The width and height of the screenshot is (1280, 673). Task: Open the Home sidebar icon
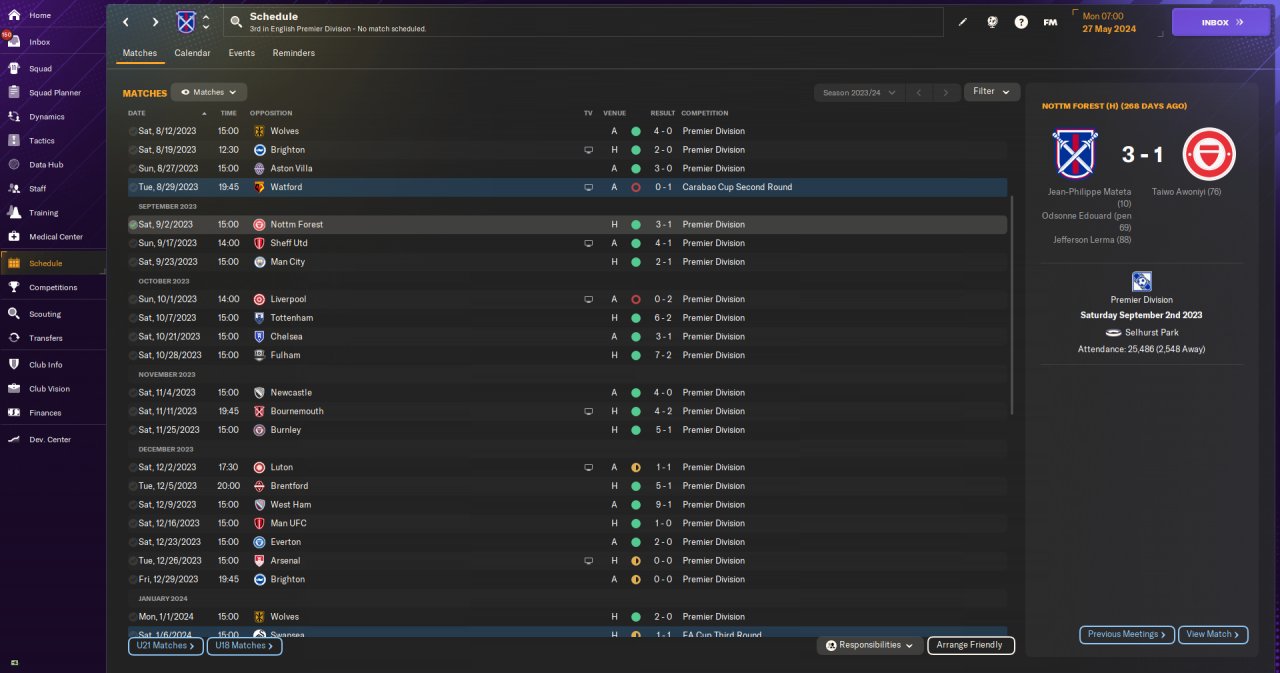pos(14,16)
